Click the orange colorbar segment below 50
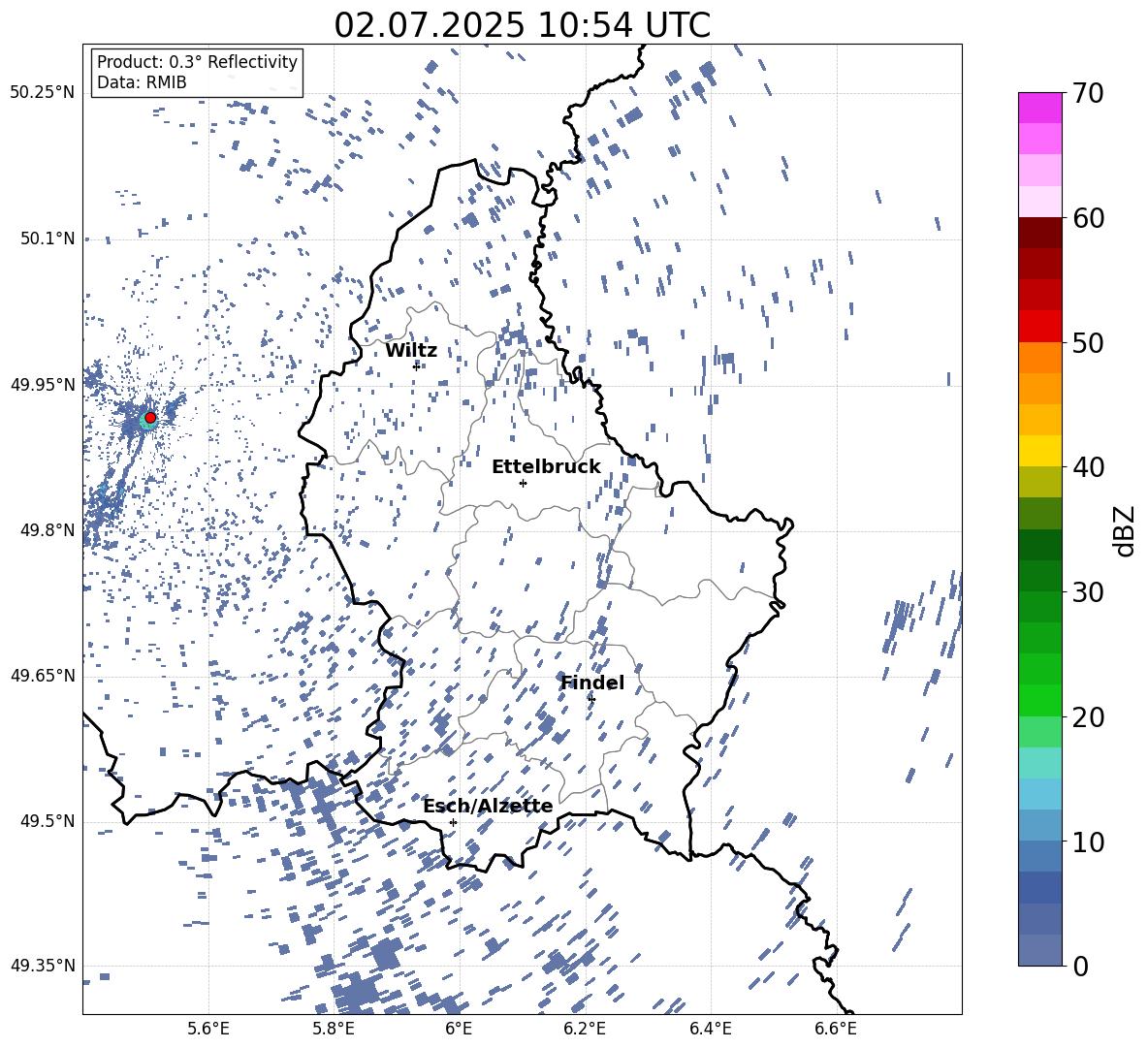The height and width of the screenshot is (1048, 1148). (x=1039, y=358)
